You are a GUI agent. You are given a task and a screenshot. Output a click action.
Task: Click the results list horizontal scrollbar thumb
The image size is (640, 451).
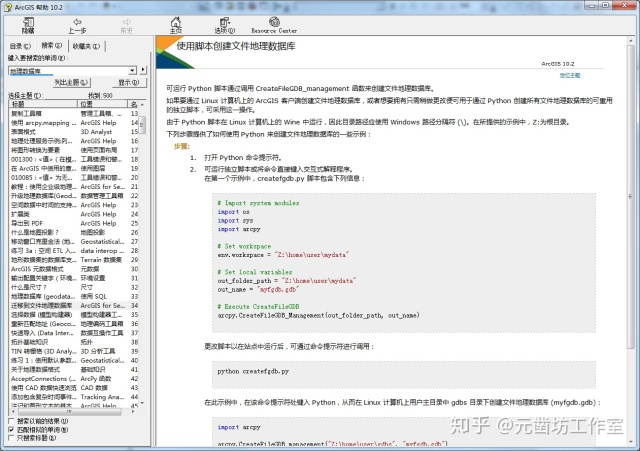69,412
